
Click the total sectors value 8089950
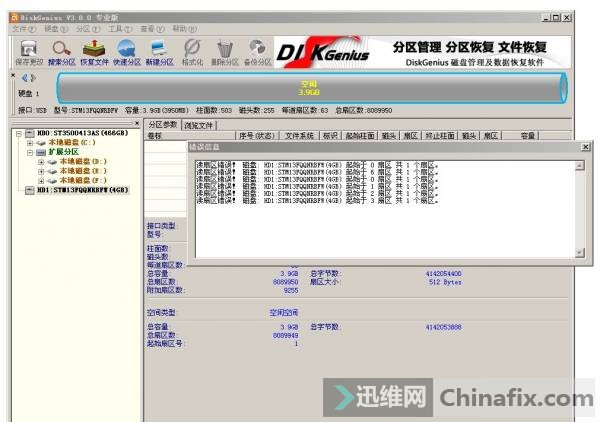285,282
